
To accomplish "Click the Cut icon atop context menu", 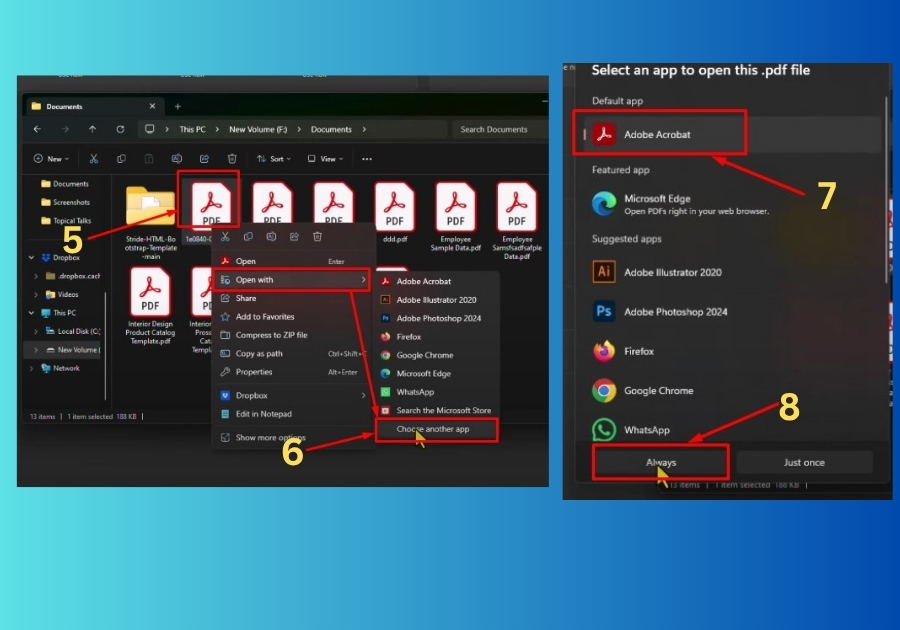I will tap(225, 236).
